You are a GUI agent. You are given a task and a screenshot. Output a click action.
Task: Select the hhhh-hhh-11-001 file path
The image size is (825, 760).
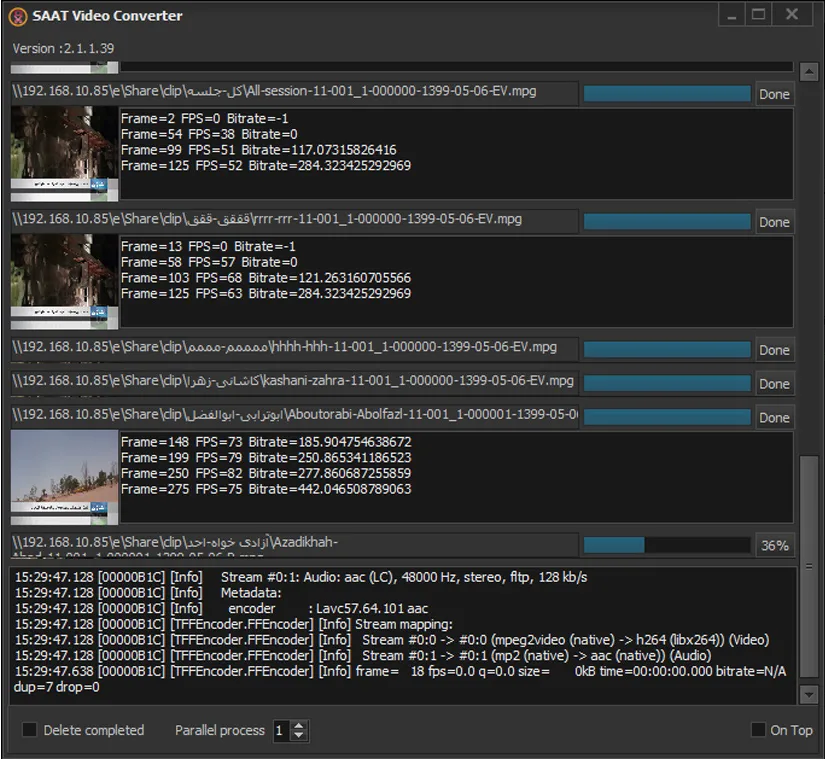pyautogui.click(x=294, y=347)
